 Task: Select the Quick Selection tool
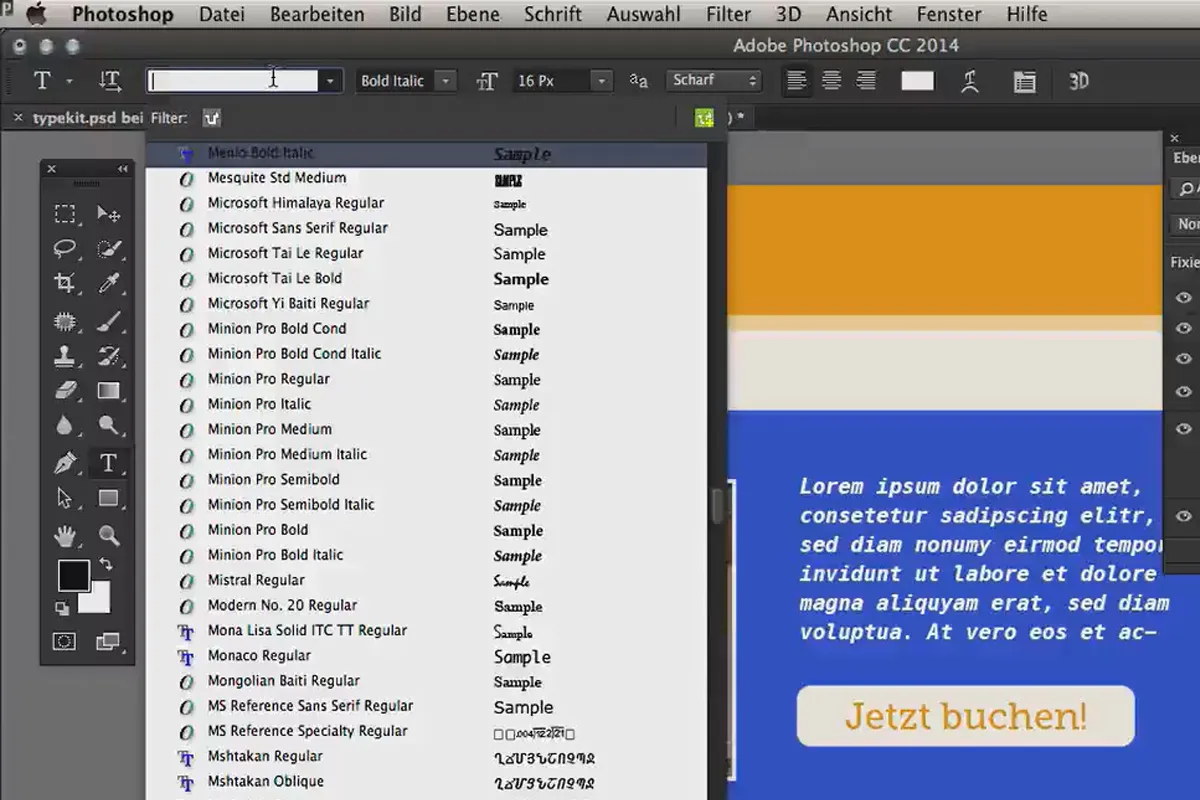click(108, 249)
